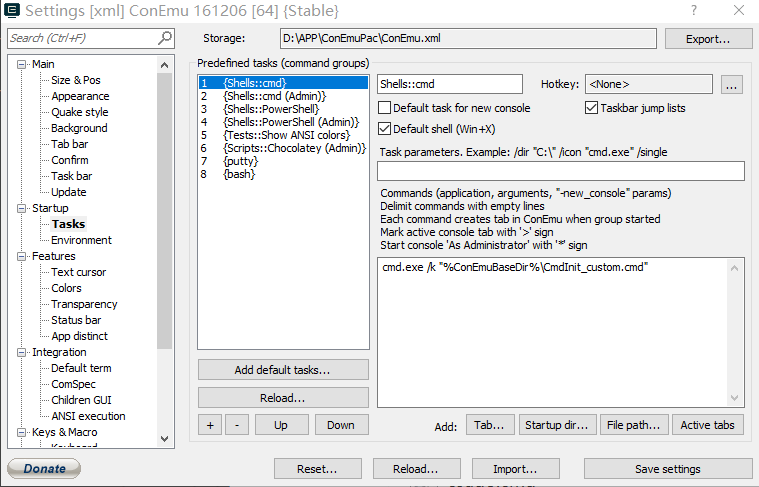The width and height of the screenshot is (759, 487).
Task: Open Size & Pos settings page
Action: coord(76,80)
